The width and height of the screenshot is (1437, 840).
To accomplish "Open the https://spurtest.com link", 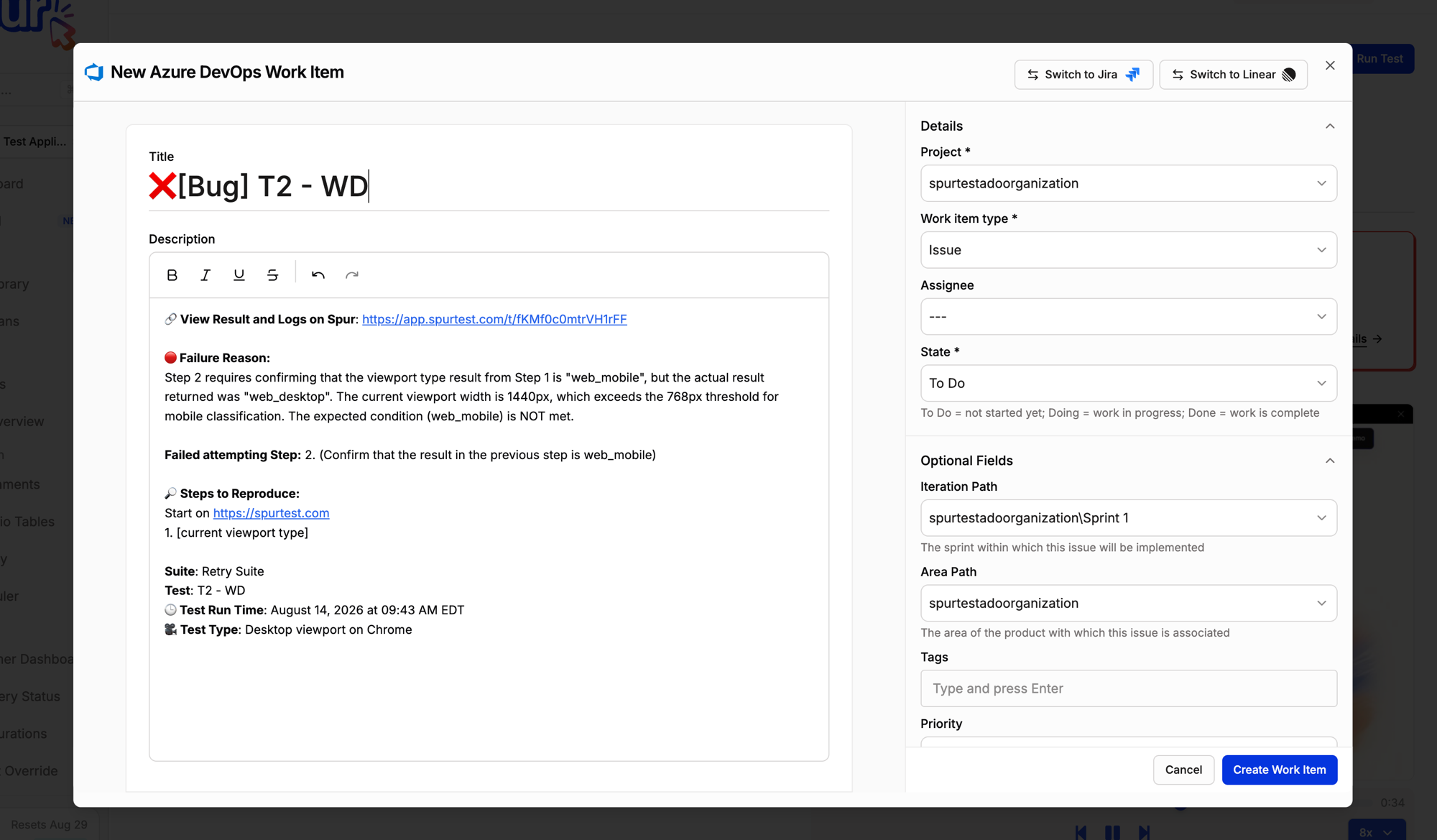I will point(271,513).
